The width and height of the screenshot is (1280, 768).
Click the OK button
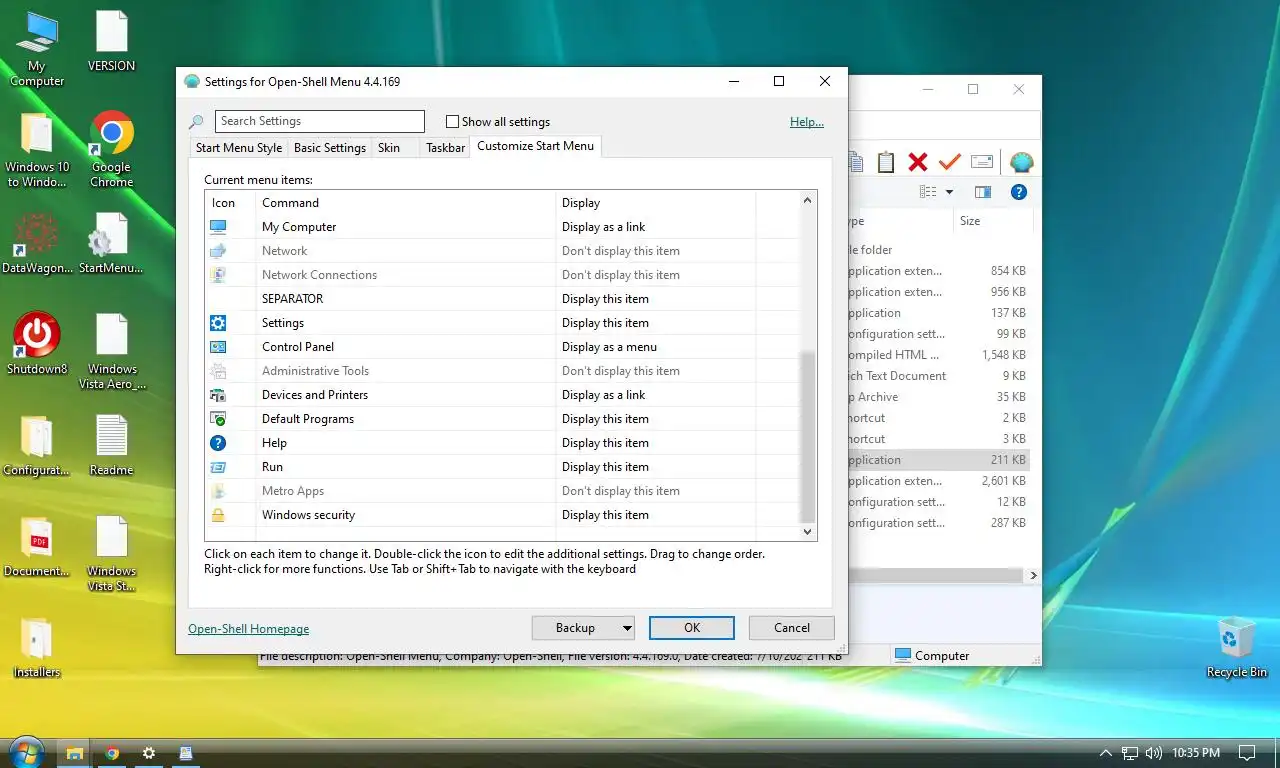click(692, 628)
